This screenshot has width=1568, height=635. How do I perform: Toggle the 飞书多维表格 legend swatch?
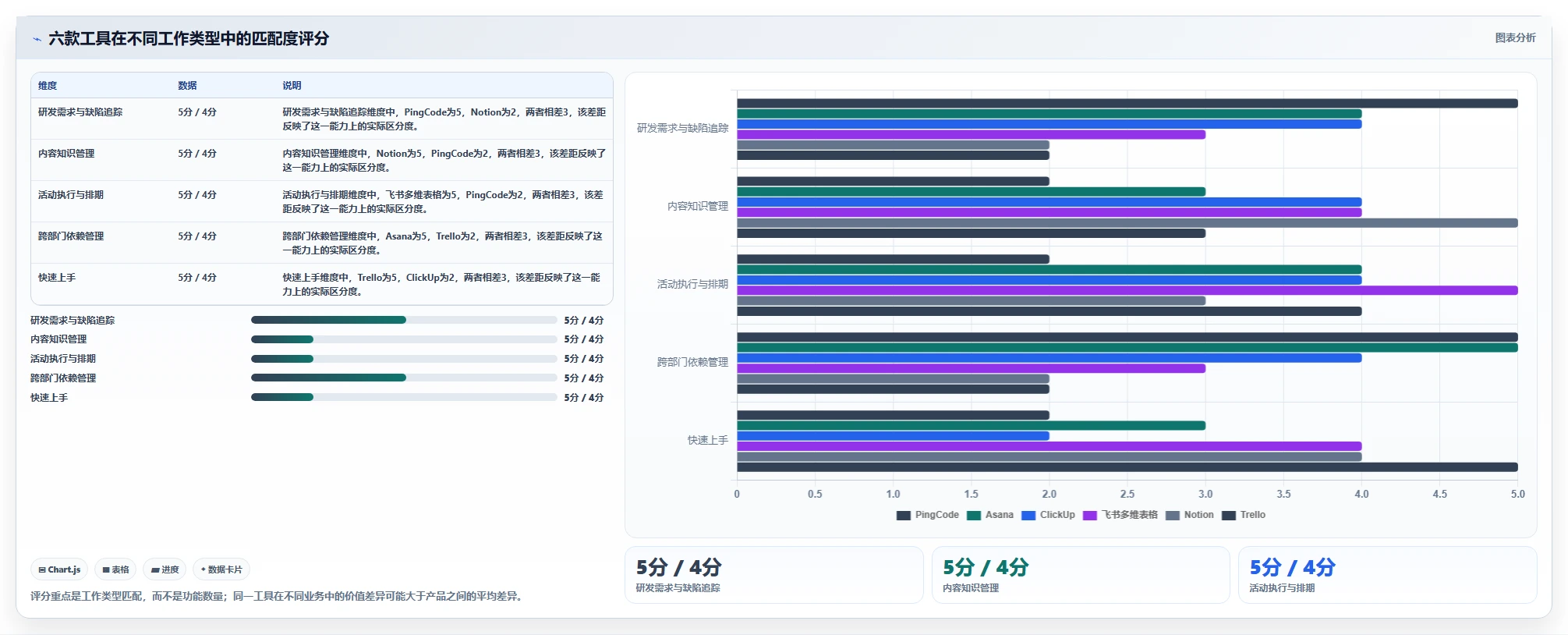tap(1090, 515)
